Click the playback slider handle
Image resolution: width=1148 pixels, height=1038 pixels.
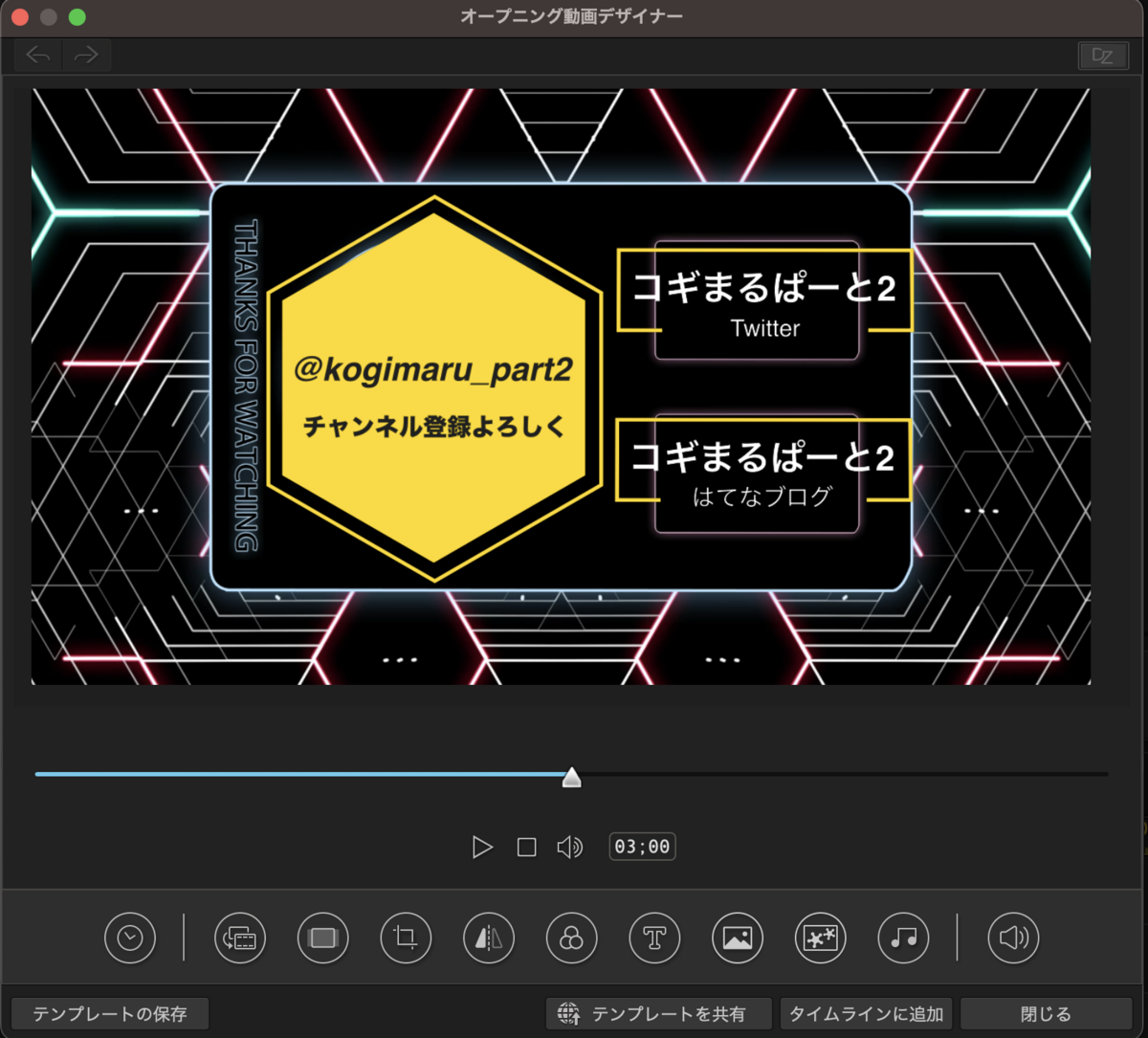(x=571, y=776)
